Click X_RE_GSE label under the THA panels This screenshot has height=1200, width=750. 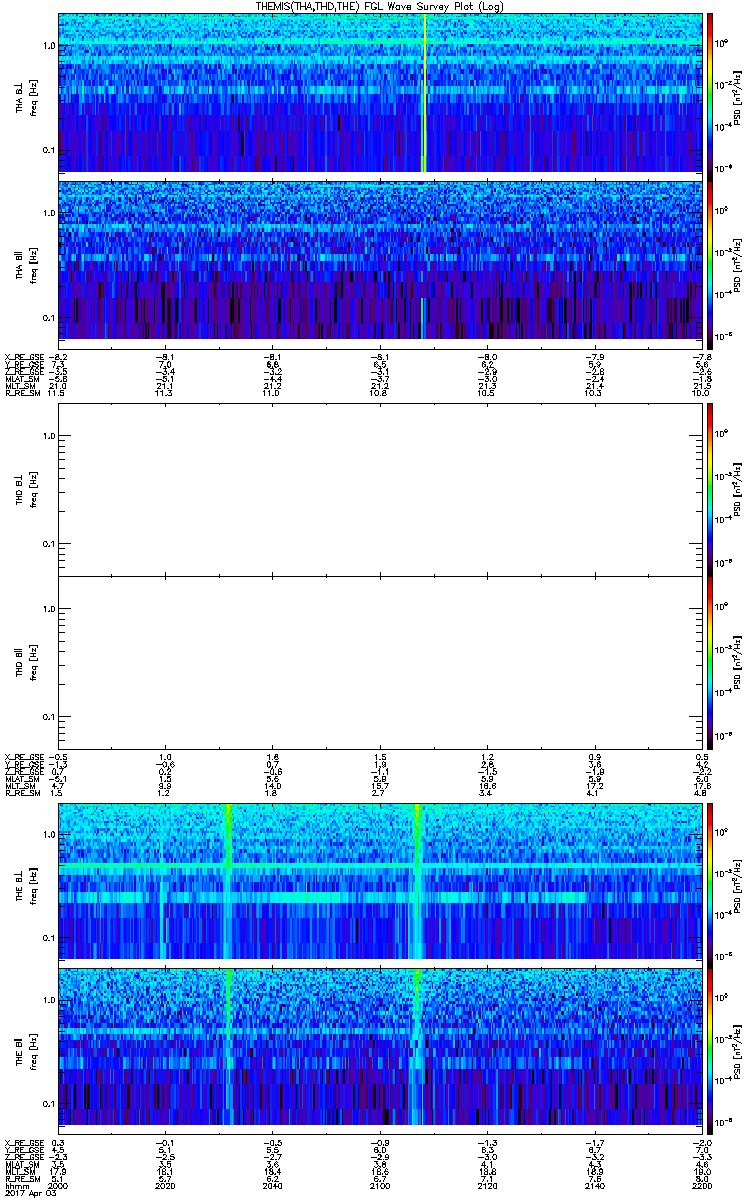point(26,356)
